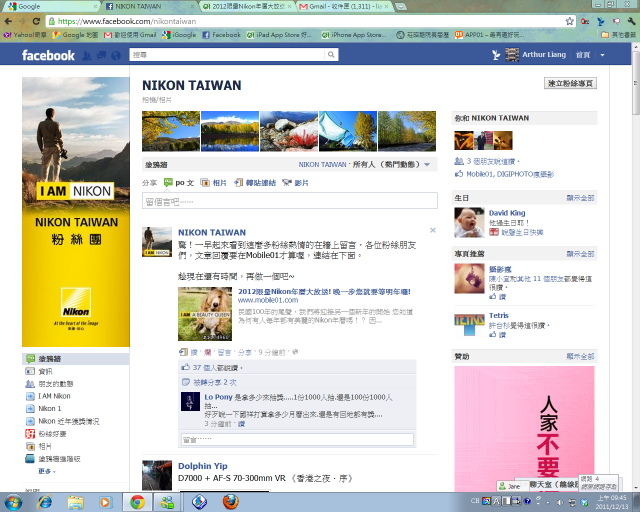Bookmark this page with the star icon
The height and width of the screenshot is (512, 640).
tap(569, 21)
